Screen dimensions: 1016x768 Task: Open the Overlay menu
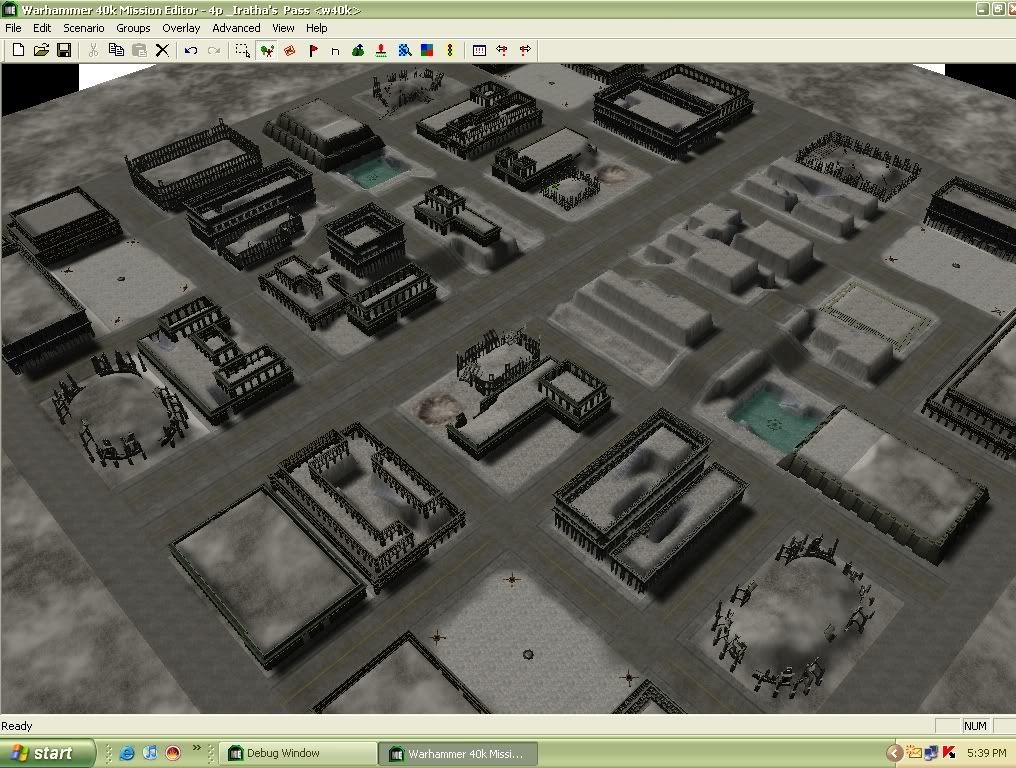point(181,28)
